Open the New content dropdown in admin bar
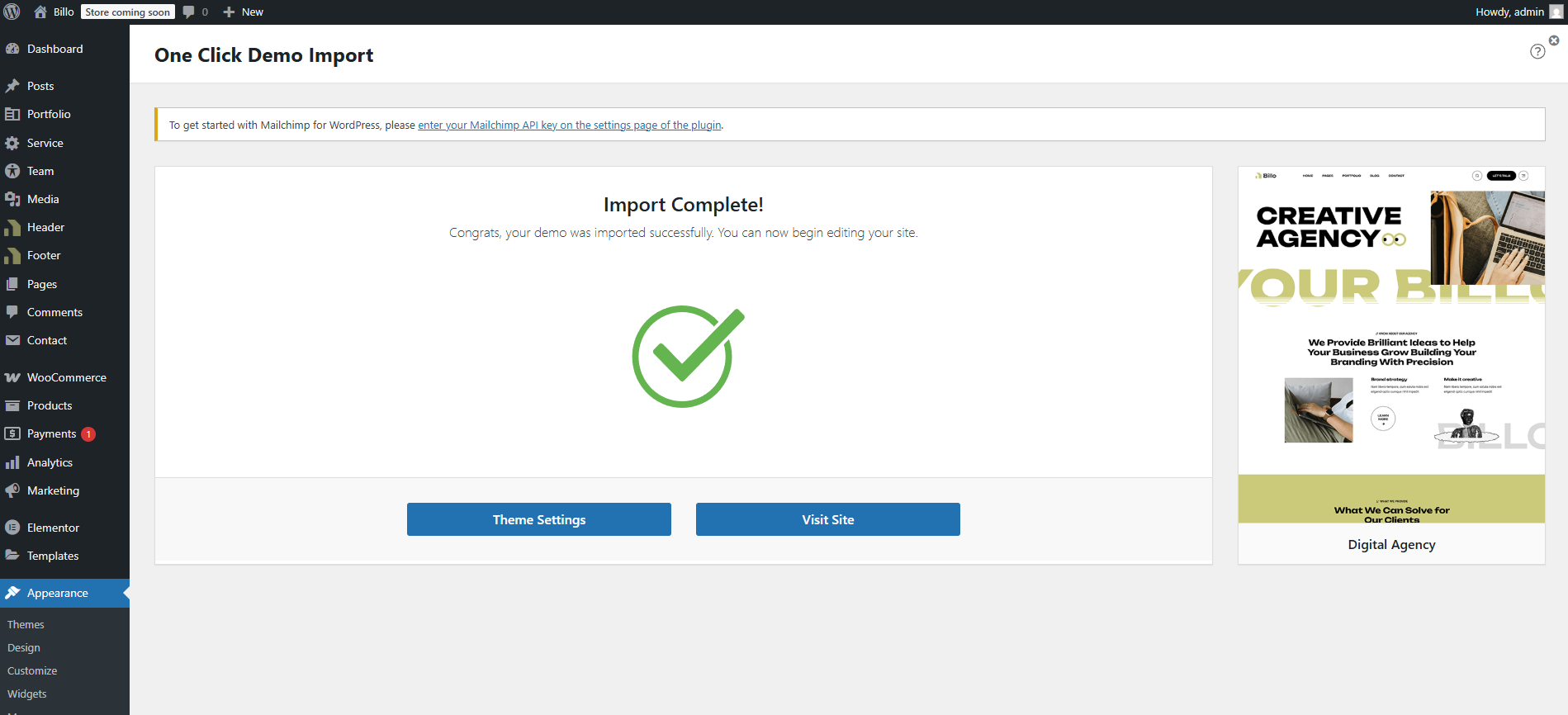This screenshot has height=715, width=1568. point(244,12)
